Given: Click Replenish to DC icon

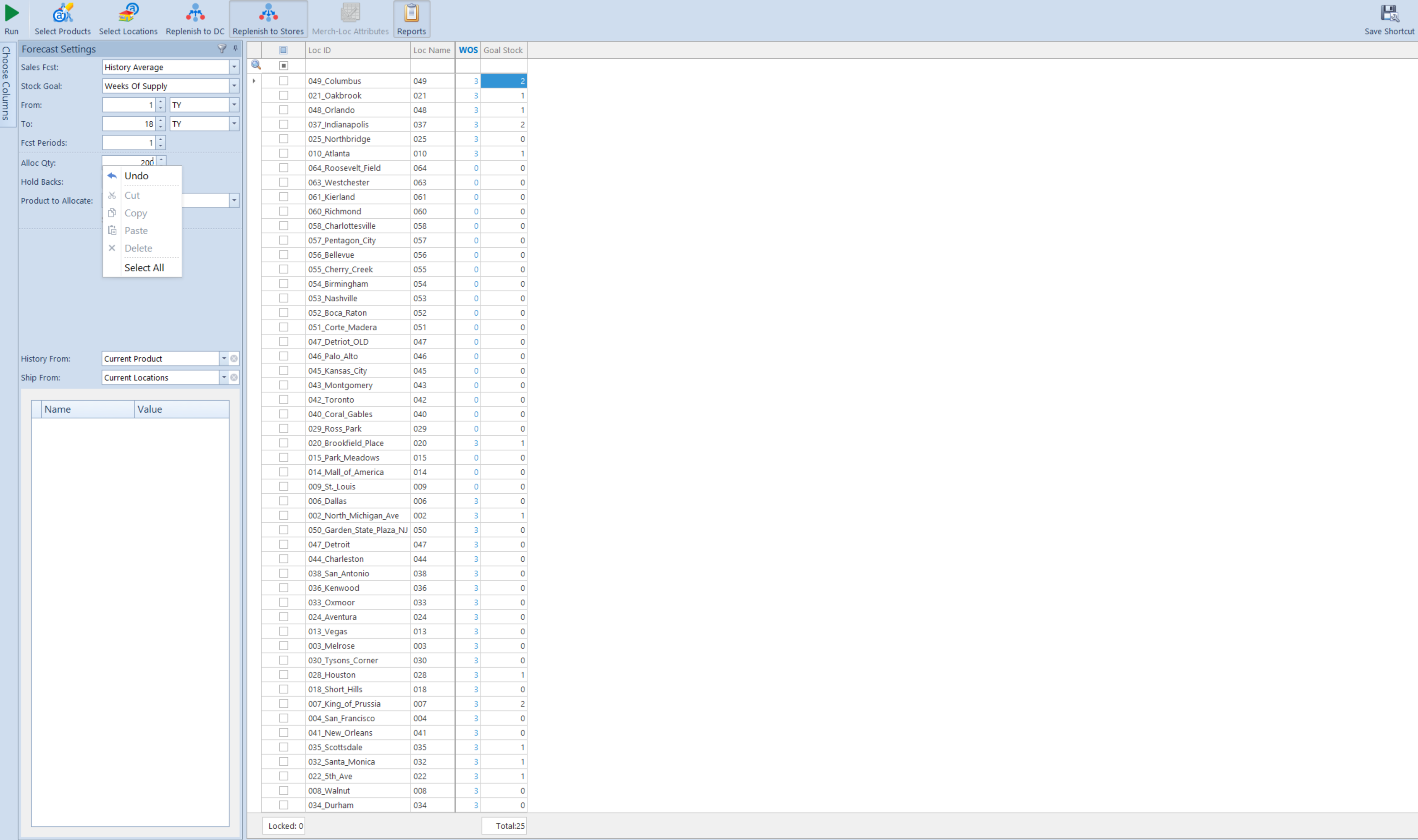Looking at the screenshot, I should point(195,13).
